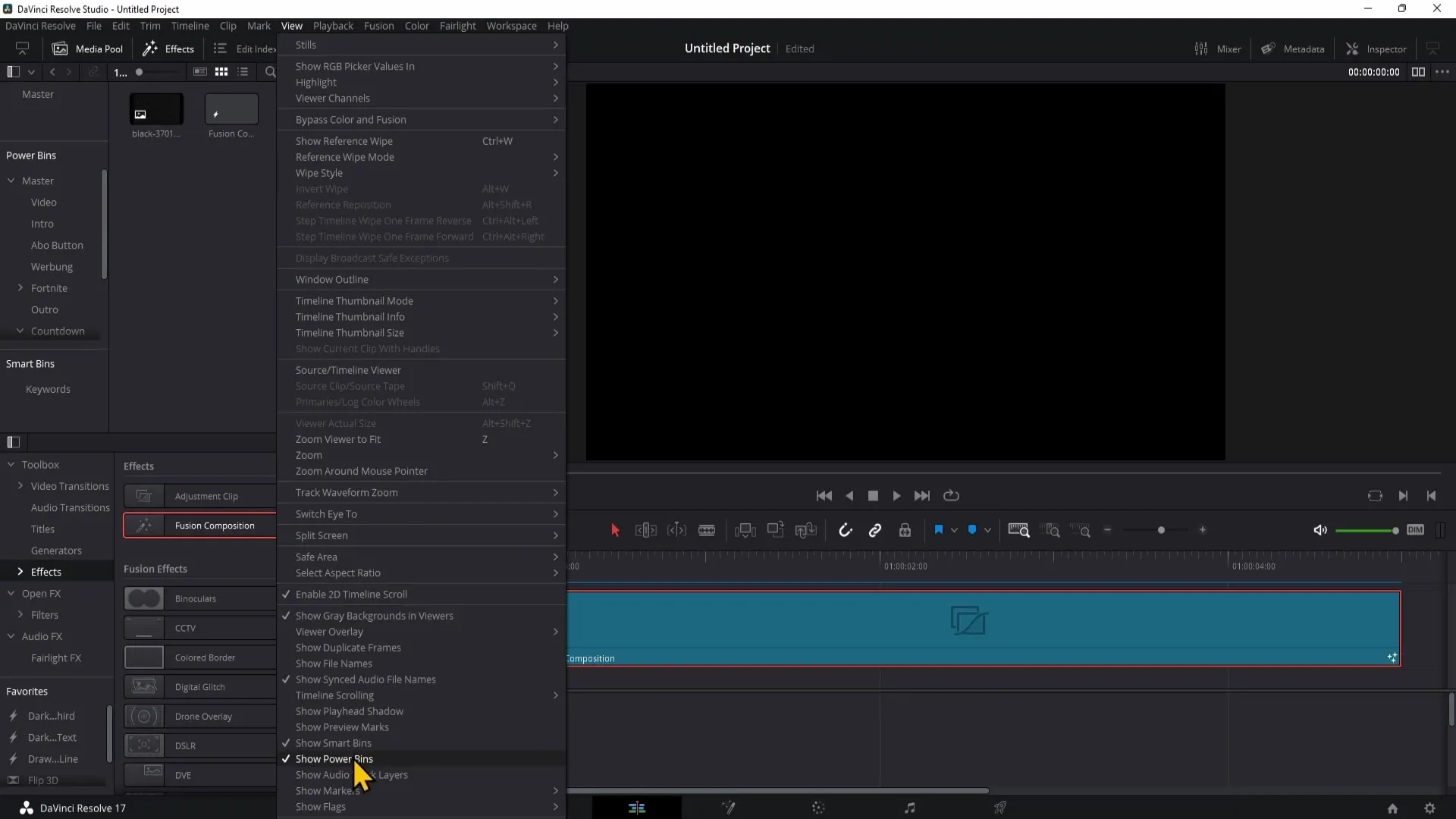Mute audio with the speaker icon
The width and height of the screenshot is (1456, 819).
tap(1320, 530)
